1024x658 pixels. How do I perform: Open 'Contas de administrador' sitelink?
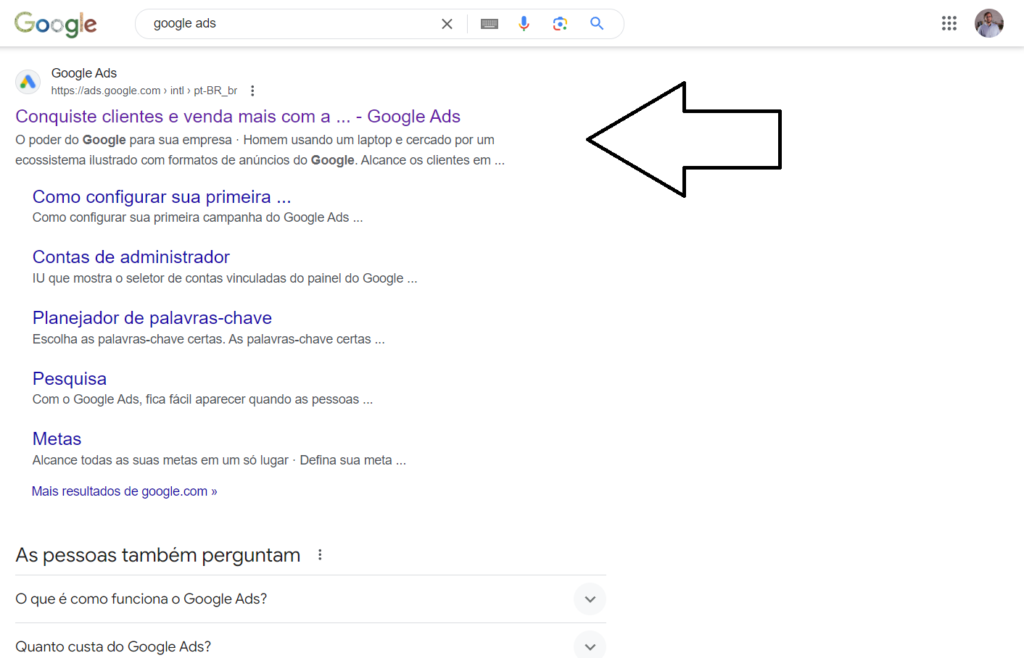click(131, 257)
